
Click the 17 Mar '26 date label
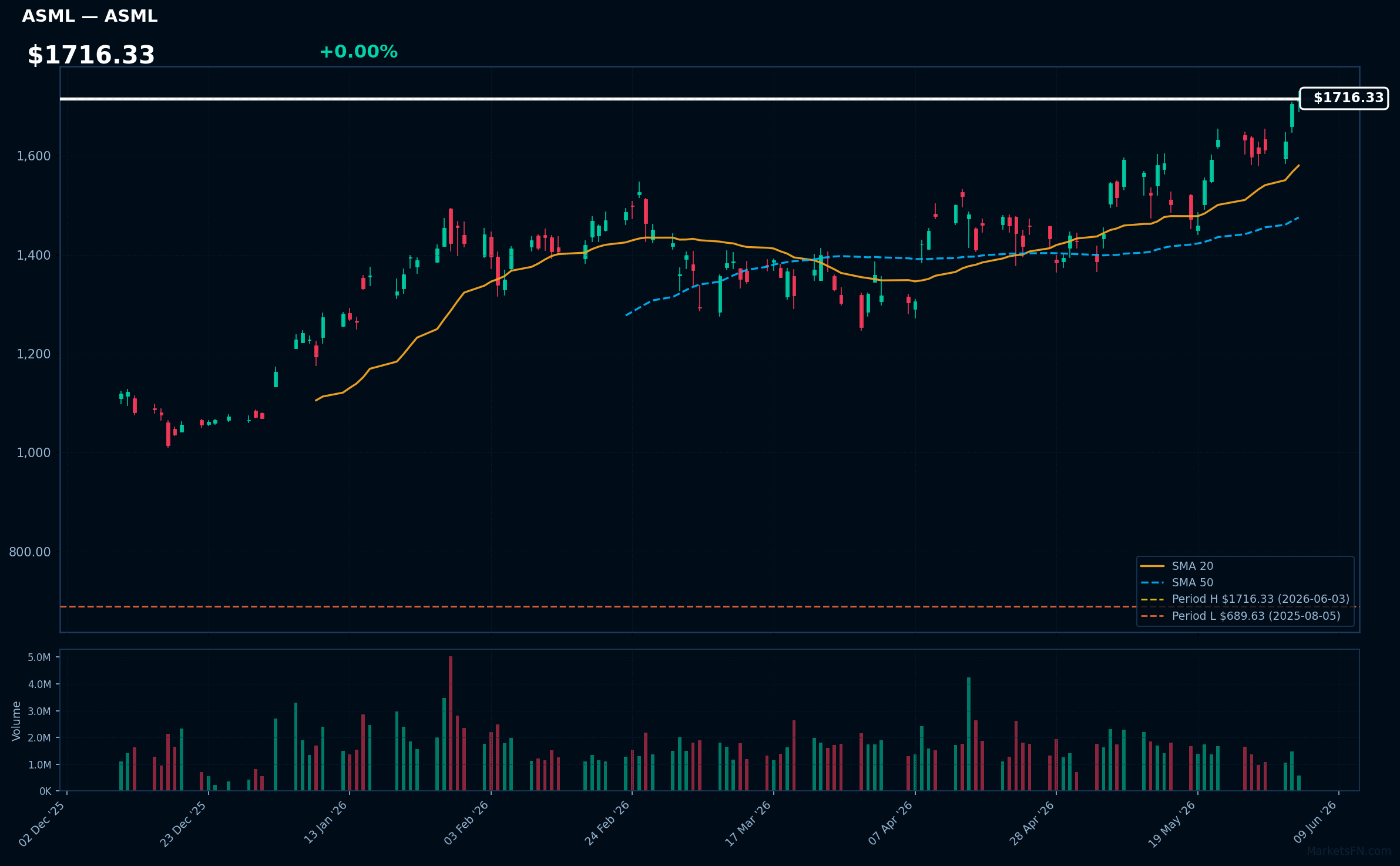tap(748, 823)
